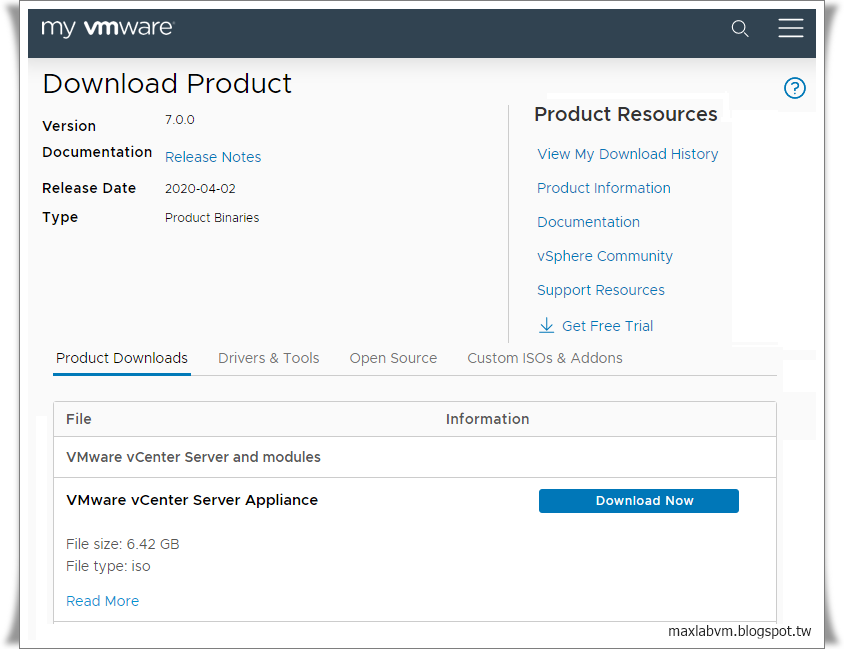
Task: Visit the vSphere Community
Action: click(x=604, y=255)
